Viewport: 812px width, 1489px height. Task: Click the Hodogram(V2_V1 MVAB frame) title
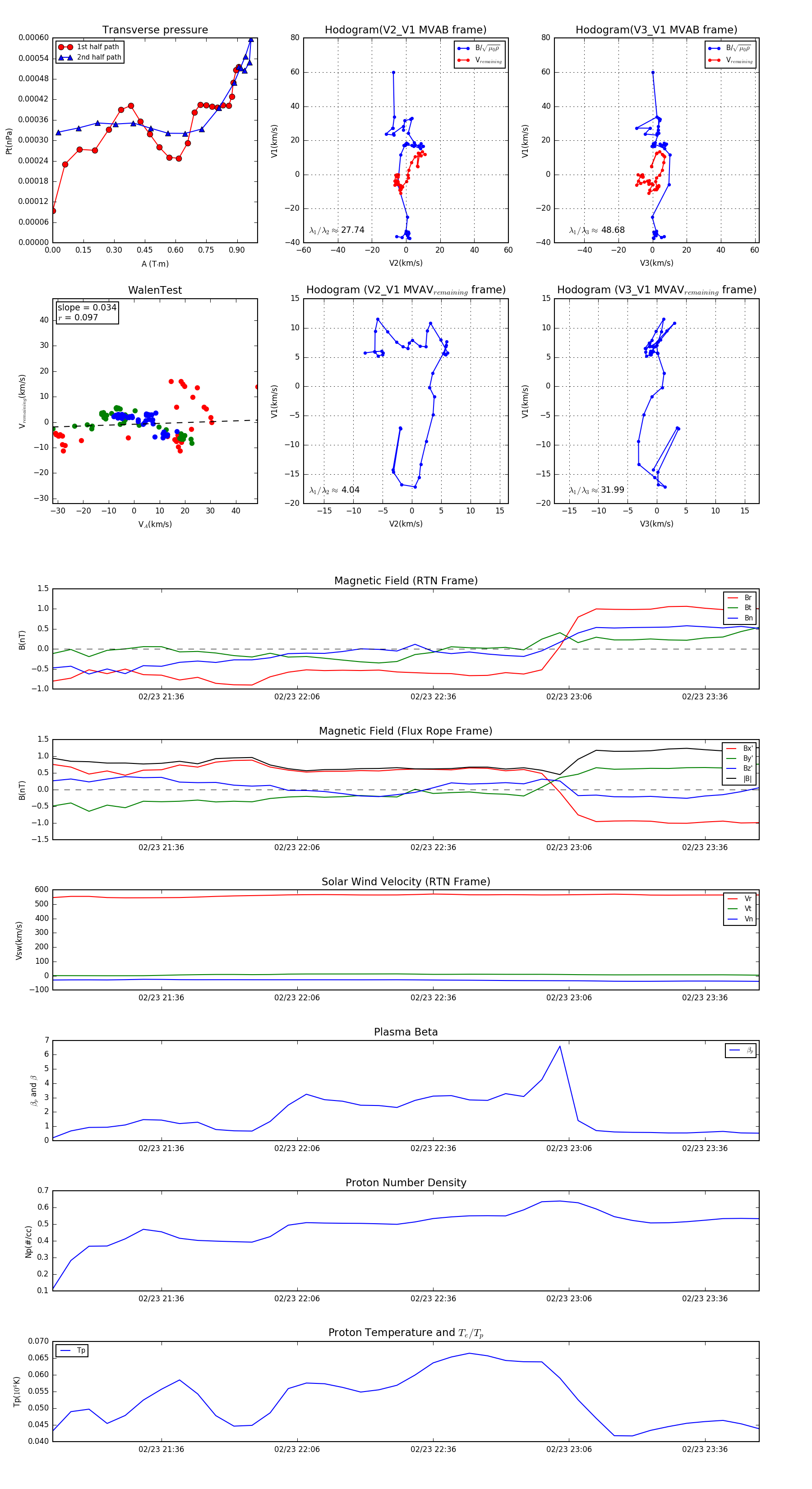pyautogui.click(x=406, y=30)
